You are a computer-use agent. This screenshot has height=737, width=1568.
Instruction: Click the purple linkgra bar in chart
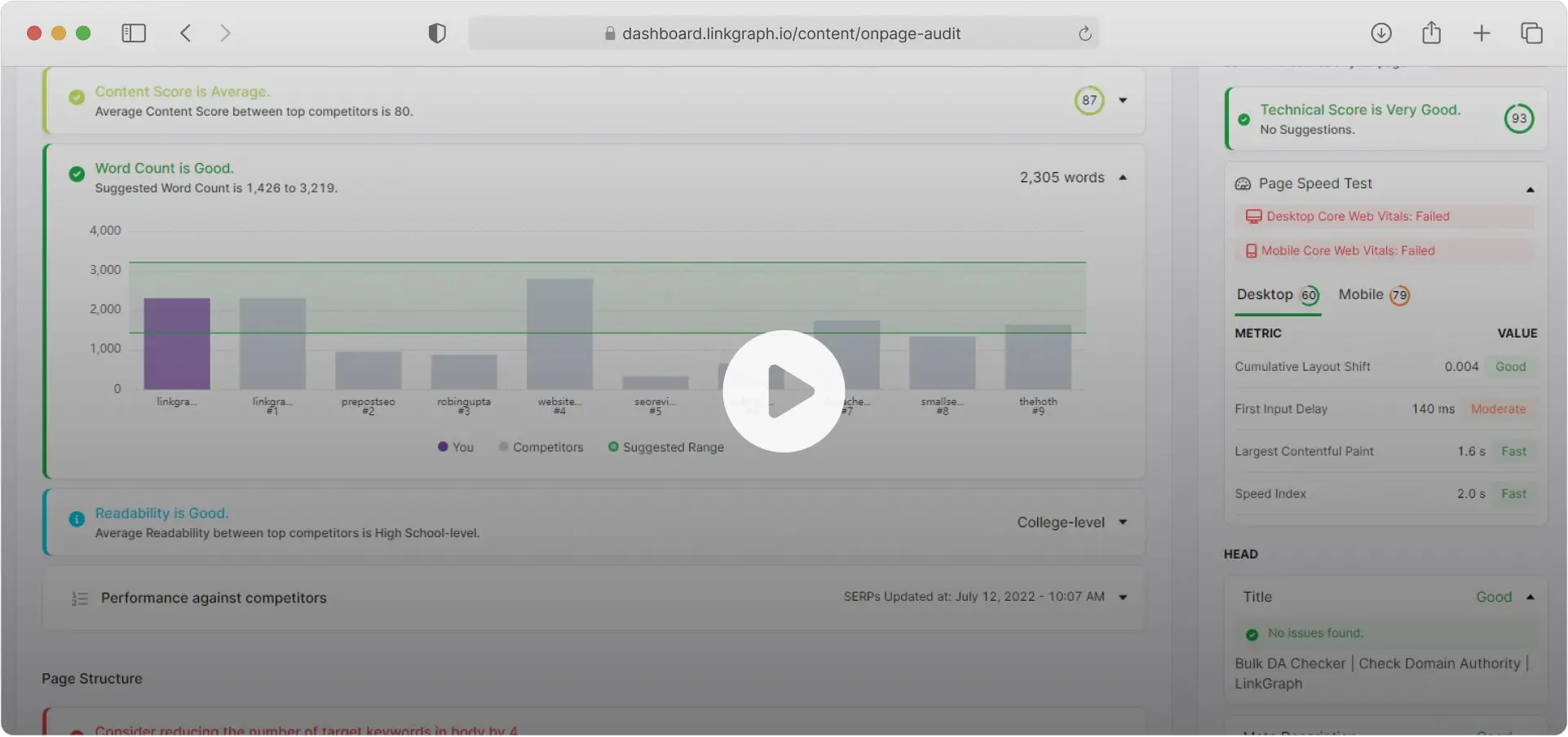177,344
